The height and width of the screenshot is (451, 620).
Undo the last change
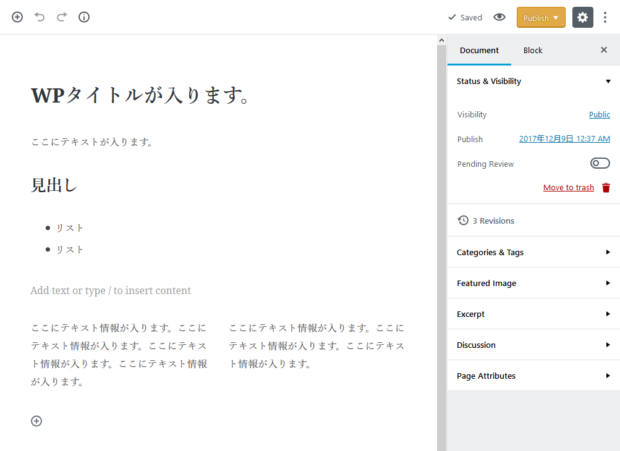(x=40, y=17)
